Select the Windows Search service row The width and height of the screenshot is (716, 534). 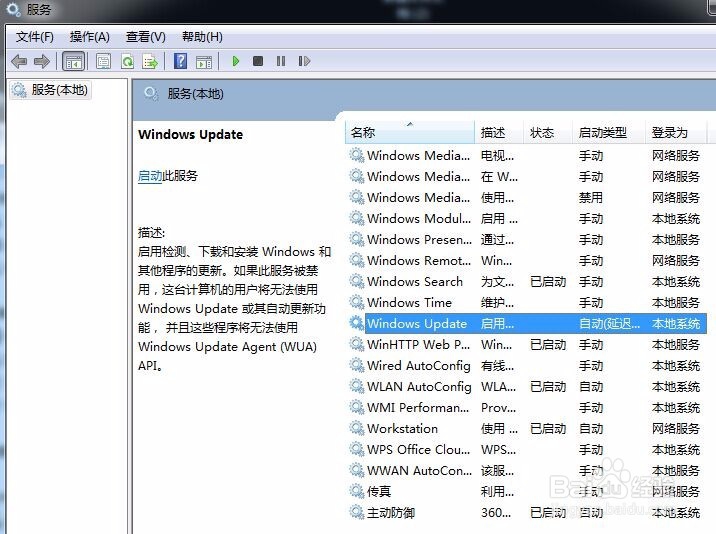526,281
